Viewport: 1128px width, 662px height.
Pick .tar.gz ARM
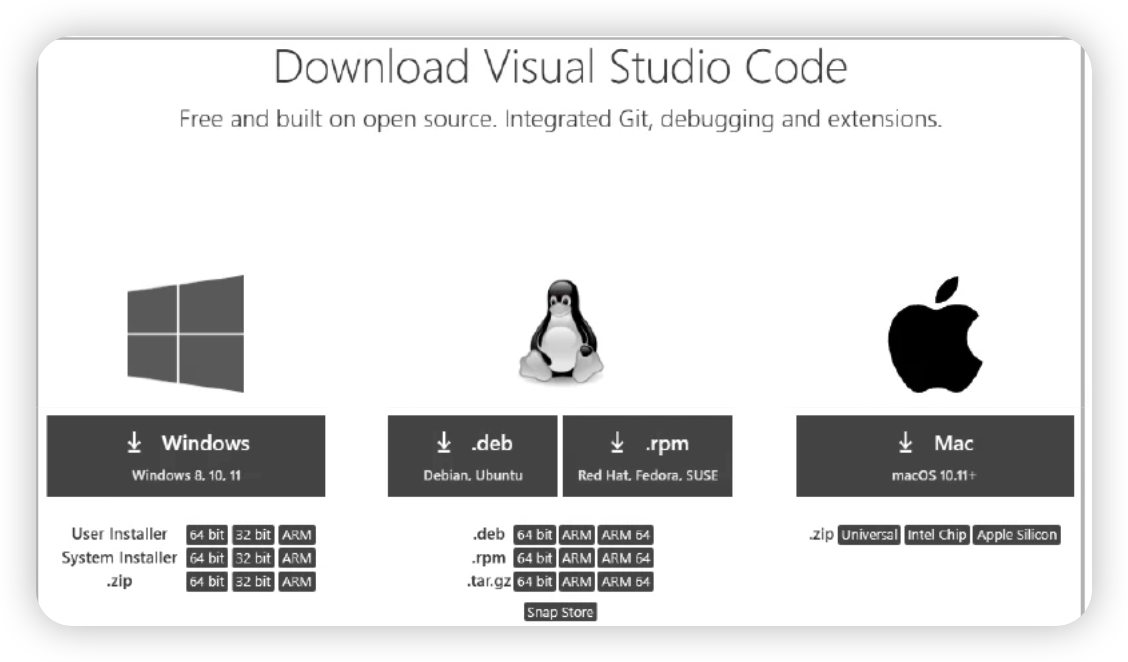(x=576, y=581)
